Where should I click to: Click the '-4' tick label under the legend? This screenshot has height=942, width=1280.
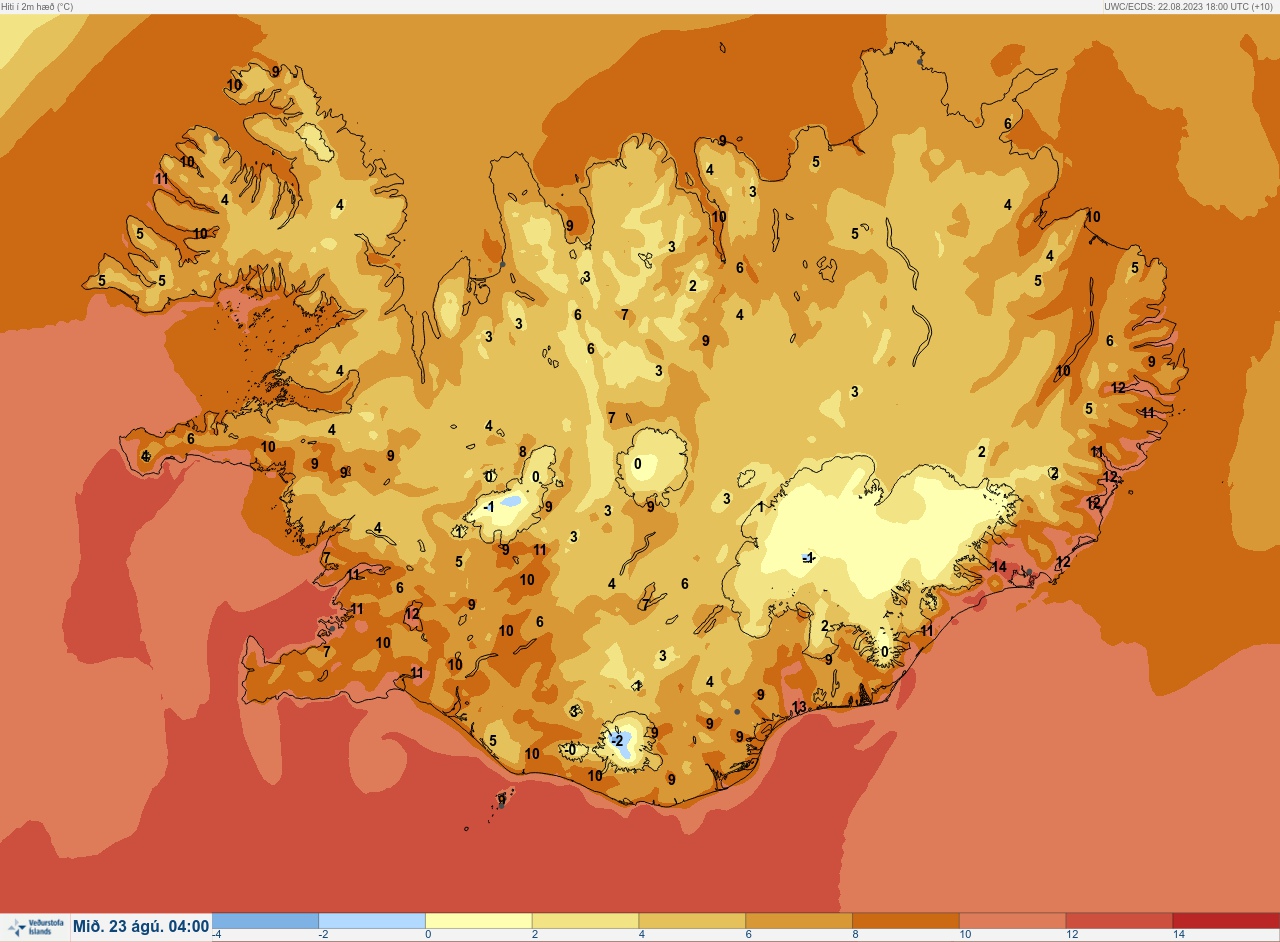pos(216,935)
